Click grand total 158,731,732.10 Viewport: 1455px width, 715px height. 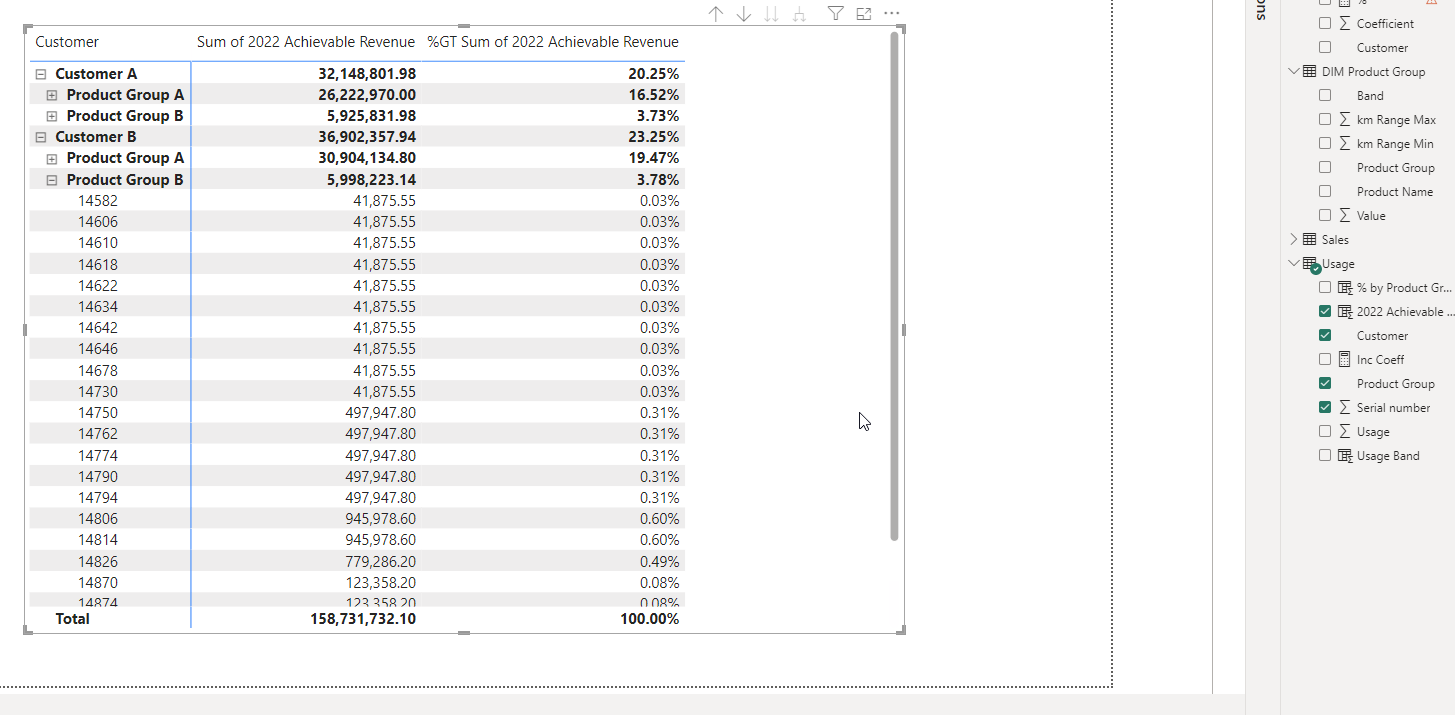[363, 619]
